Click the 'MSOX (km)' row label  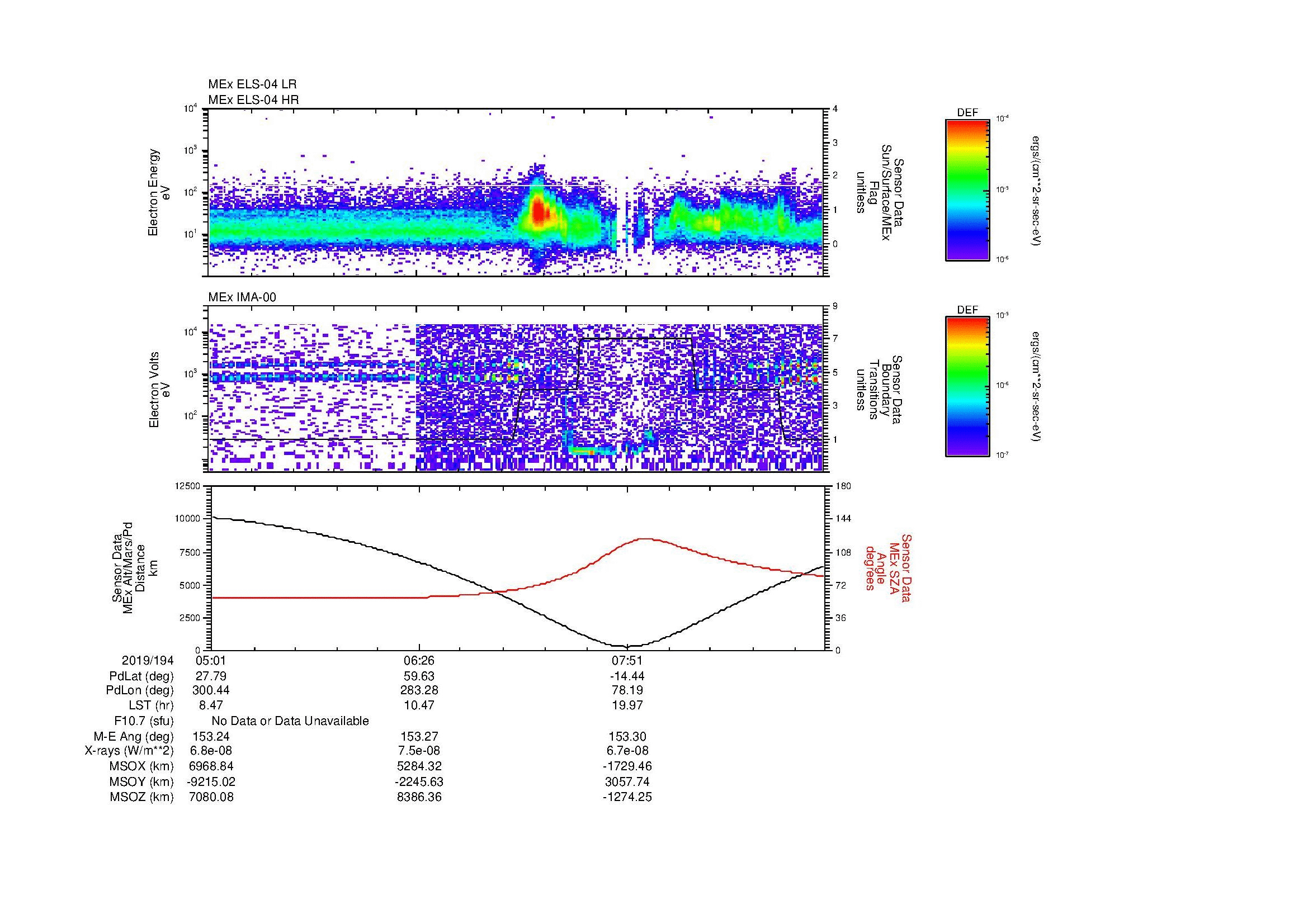142,766
